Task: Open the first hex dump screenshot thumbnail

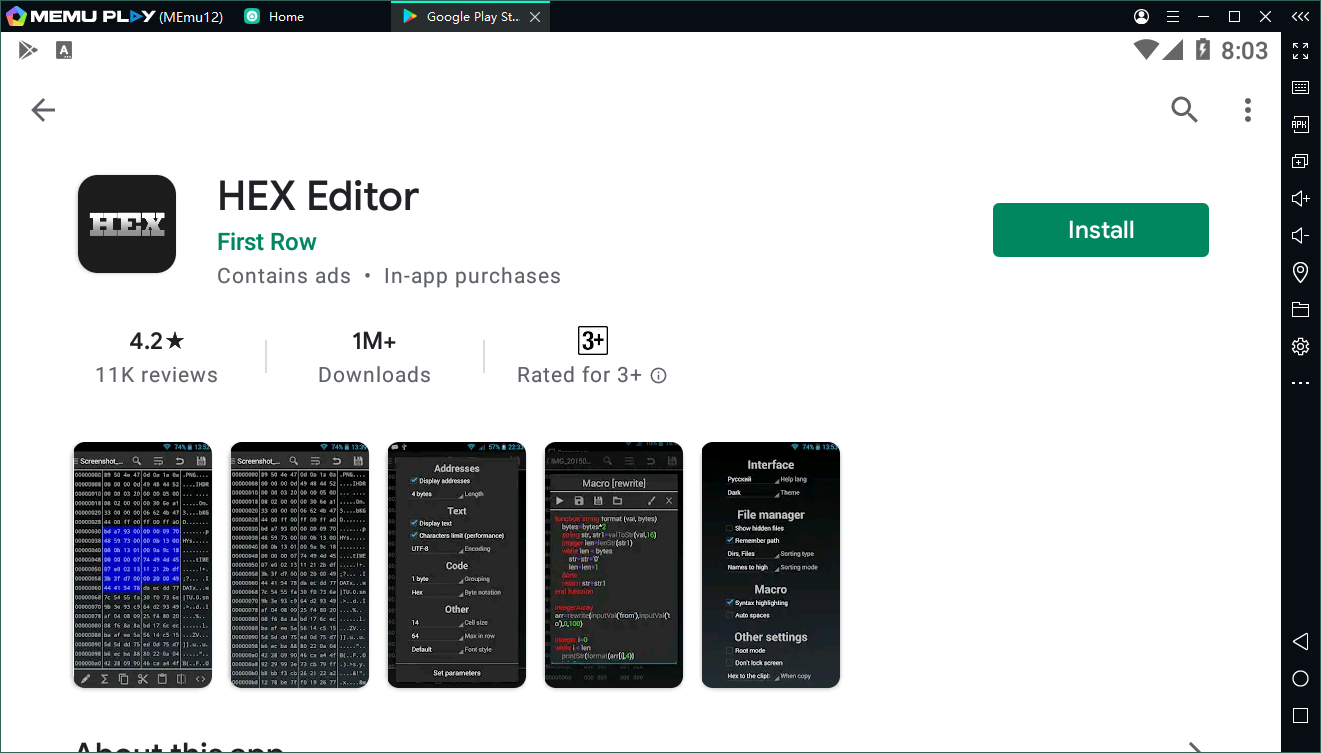Action: click(x=142, y=565)
